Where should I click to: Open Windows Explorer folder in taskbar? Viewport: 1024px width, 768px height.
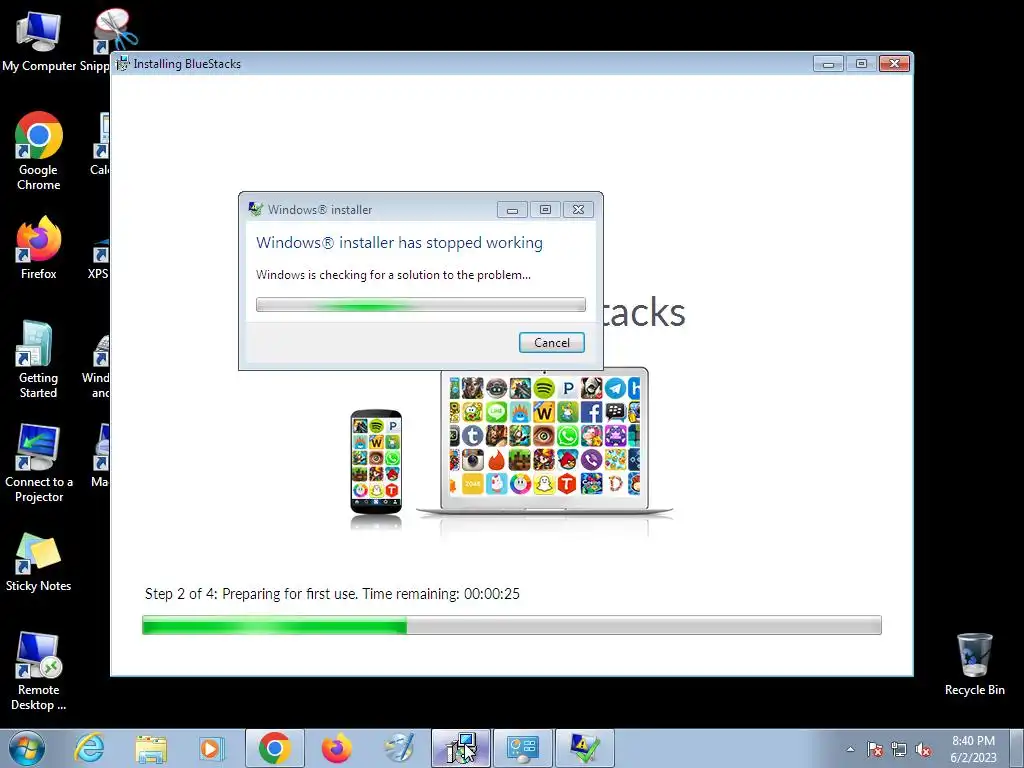pos(150,748)
